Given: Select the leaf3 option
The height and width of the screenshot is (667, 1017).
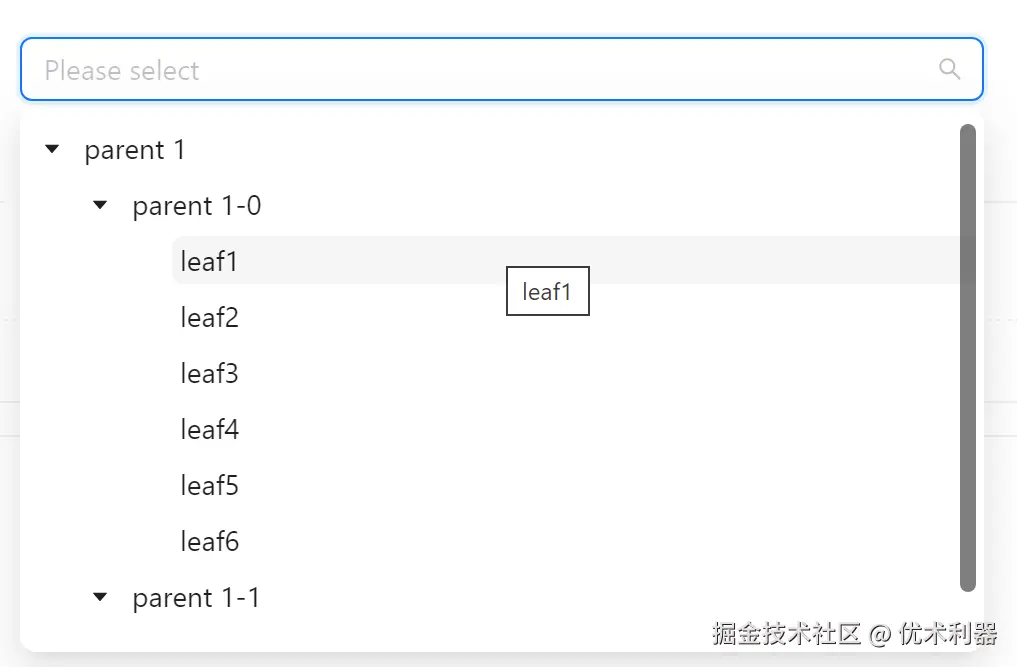Looking at the screenshot, I should pos(209,374).
